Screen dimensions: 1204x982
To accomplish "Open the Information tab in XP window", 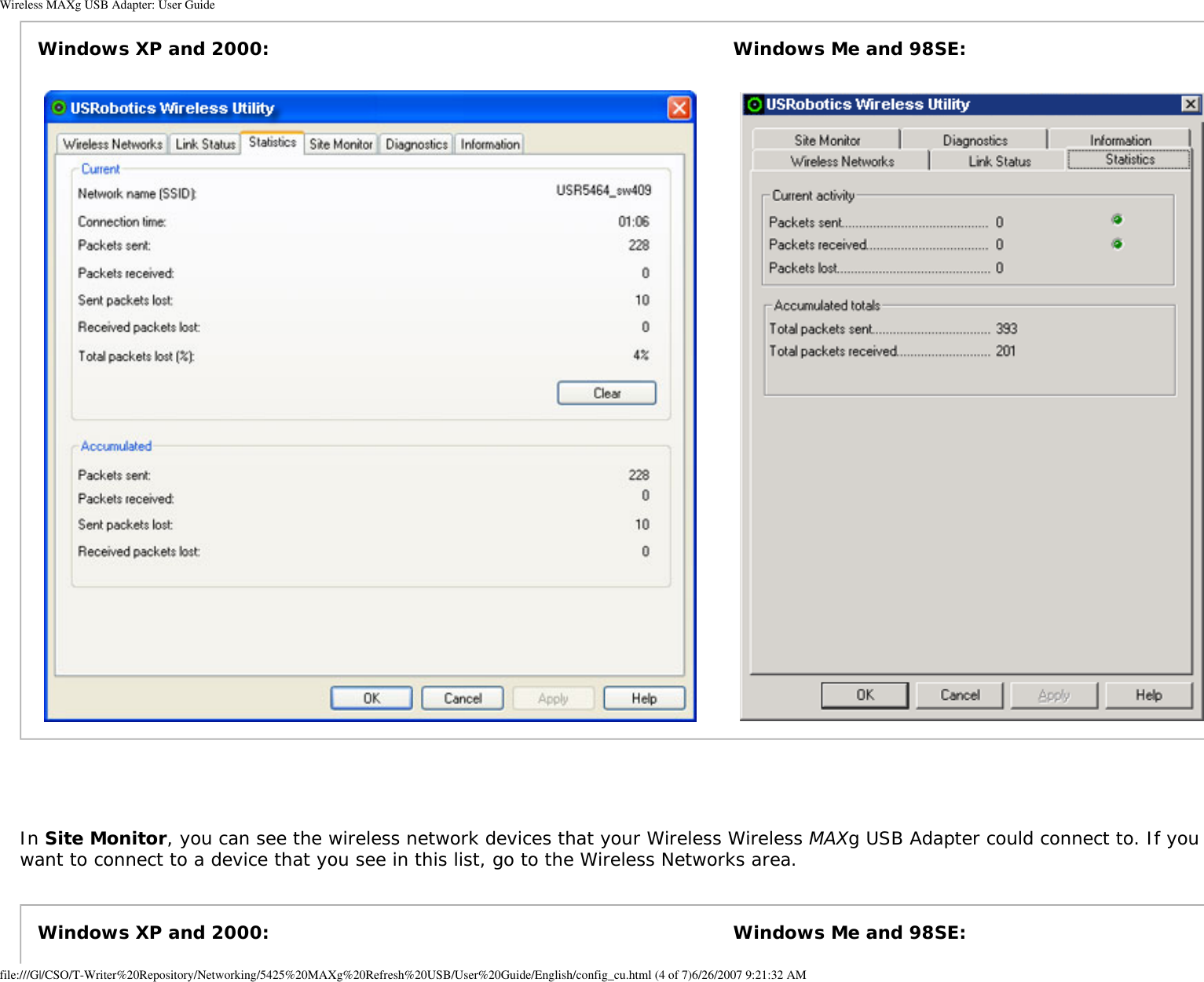I will [490, 145].
